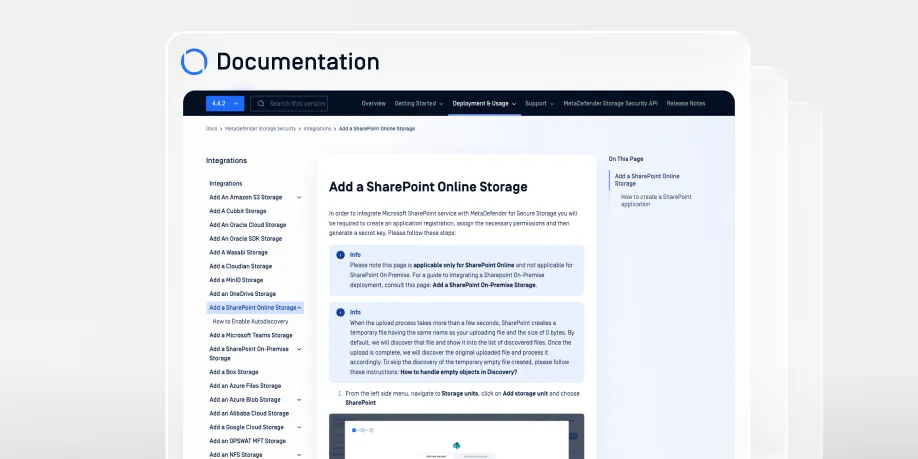
Task: Open Add A Wasabi Storage page
Action: click(238, 253)
